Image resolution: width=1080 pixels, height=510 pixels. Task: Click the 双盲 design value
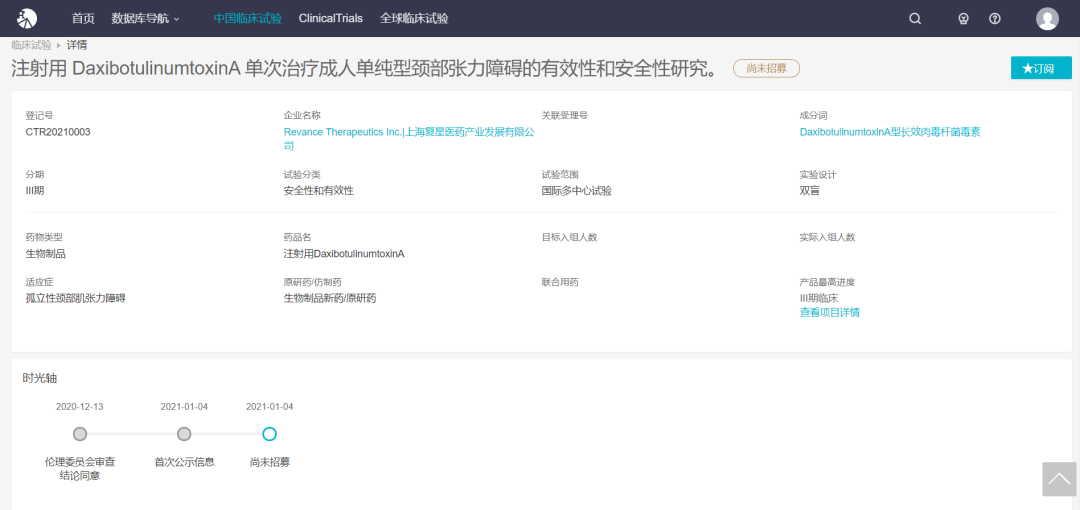809,191
